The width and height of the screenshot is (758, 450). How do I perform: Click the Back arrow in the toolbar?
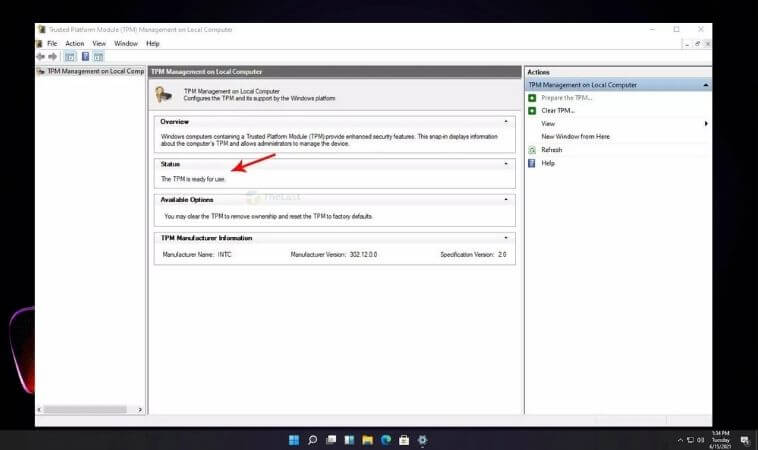40,57
